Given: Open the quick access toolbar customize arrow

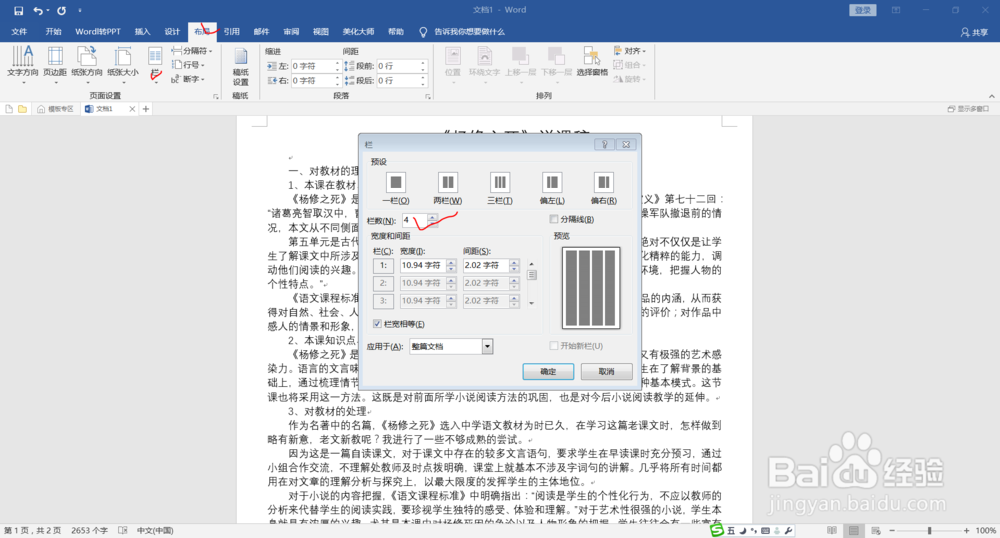Looking at the screenshot, I should pos(80,11).
